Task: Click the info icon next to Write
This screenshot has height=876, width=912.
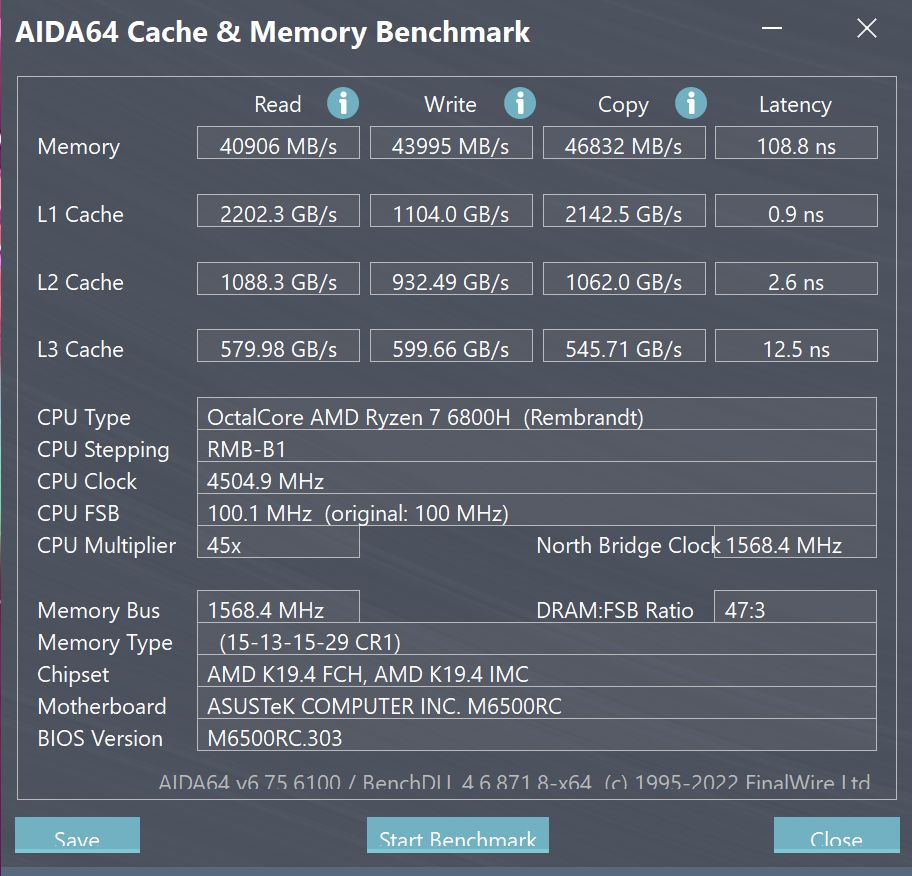Action: click(x=519, y=104)
